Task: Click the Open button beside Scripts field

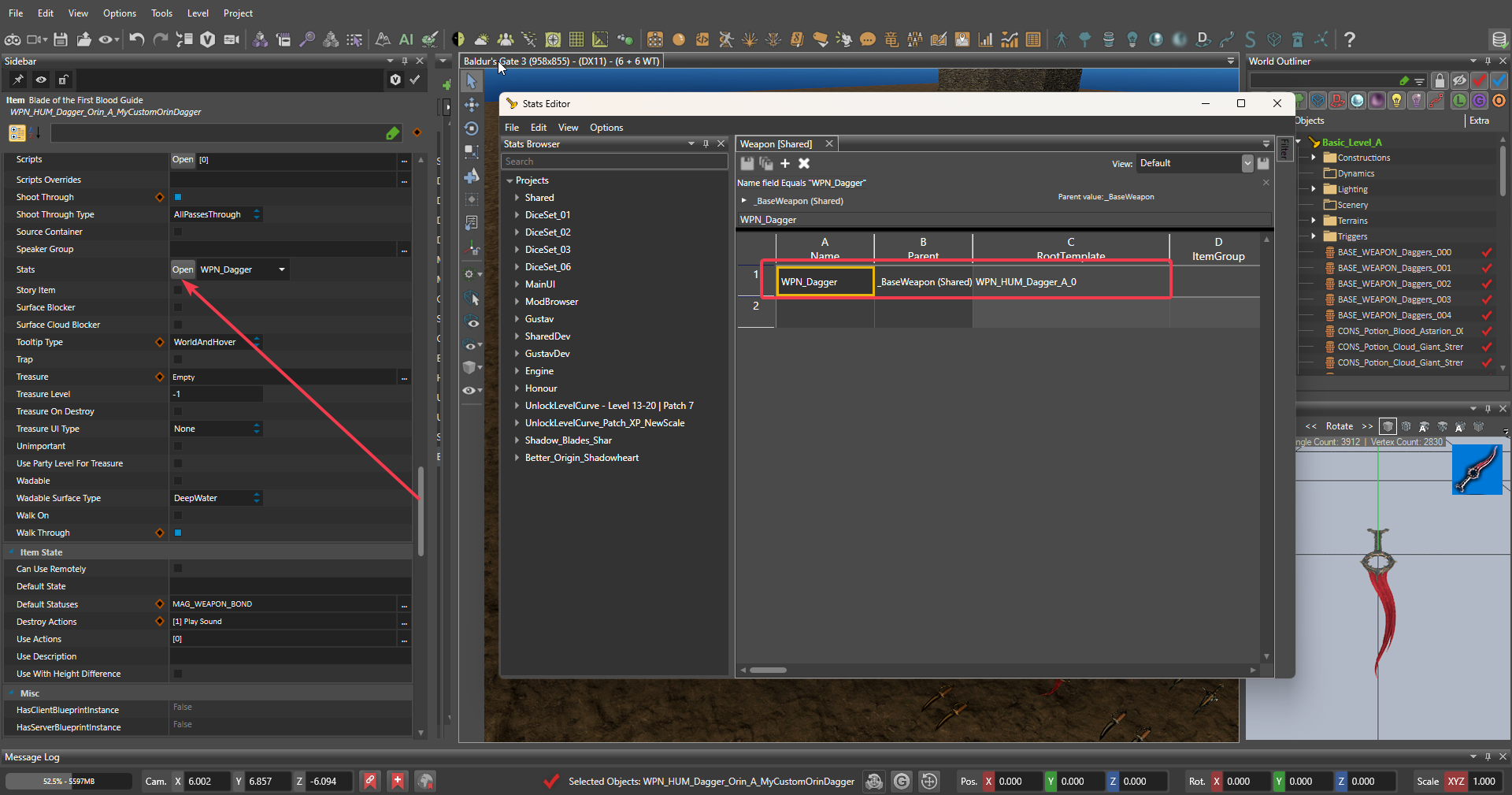Action: click(x=183, y=160)
